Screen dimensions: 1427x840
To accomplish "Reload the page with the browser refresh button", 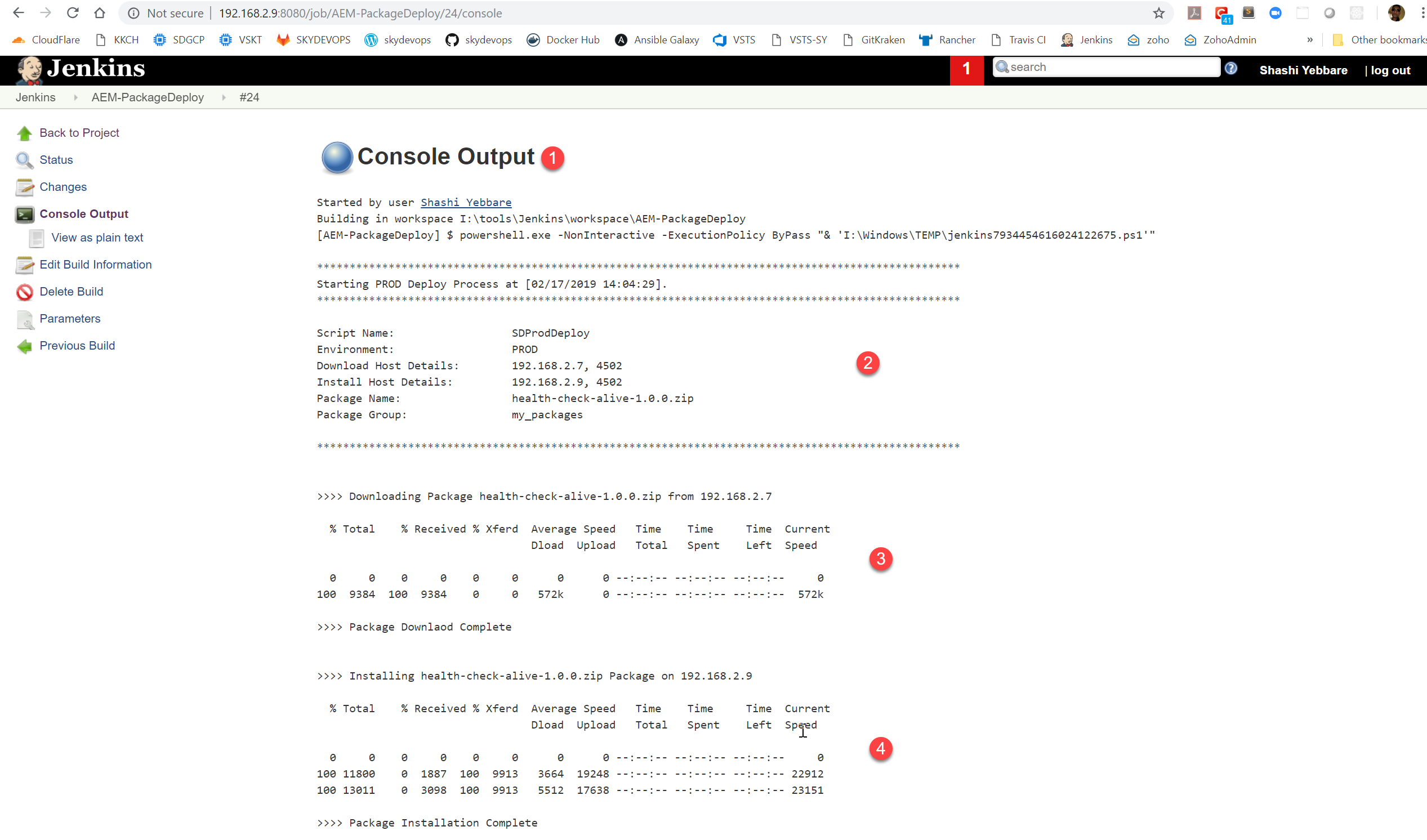I will (x=73, y=13).
